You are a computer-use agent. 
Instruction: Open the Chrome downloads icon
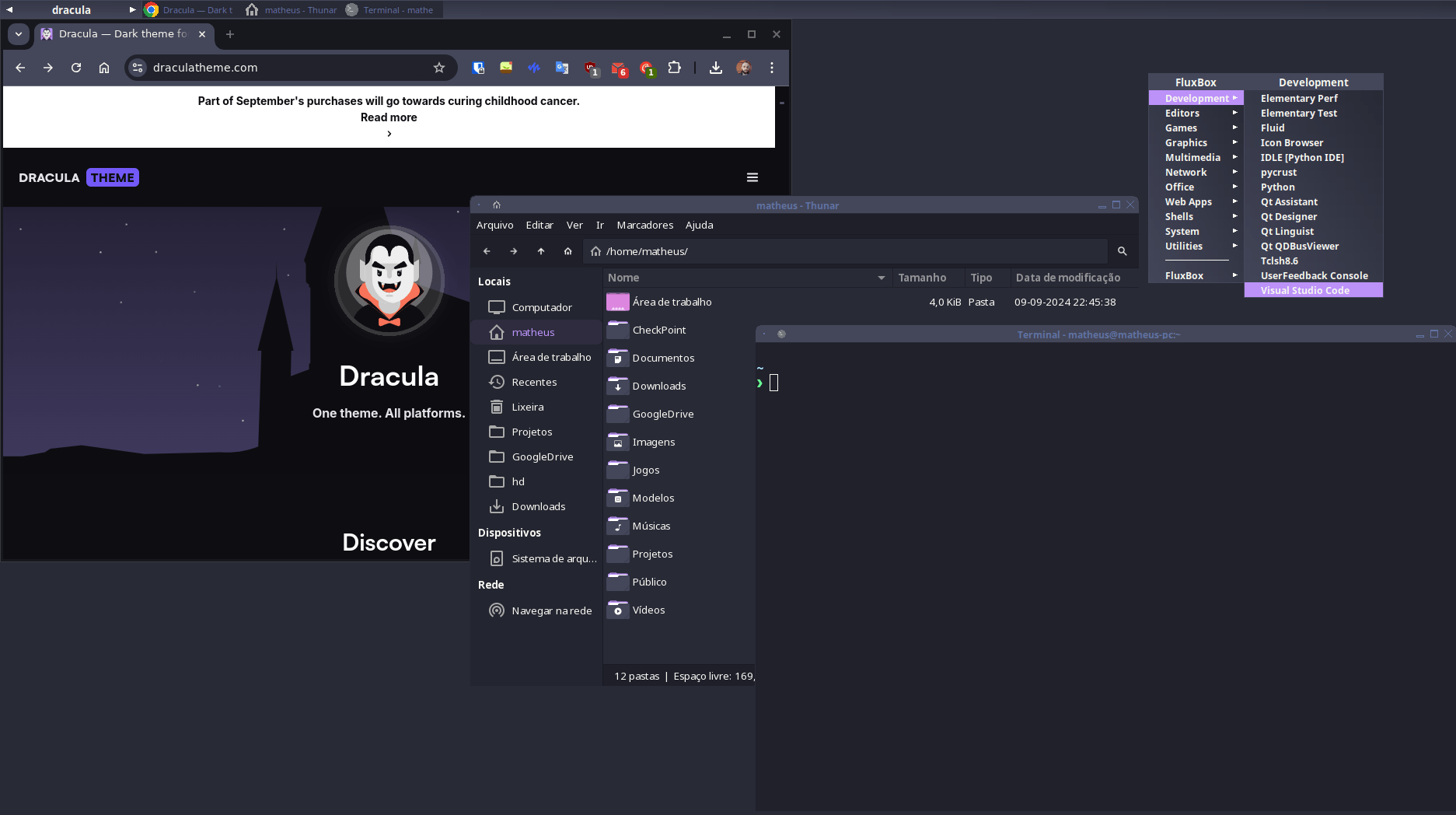[x=714, y=68]
